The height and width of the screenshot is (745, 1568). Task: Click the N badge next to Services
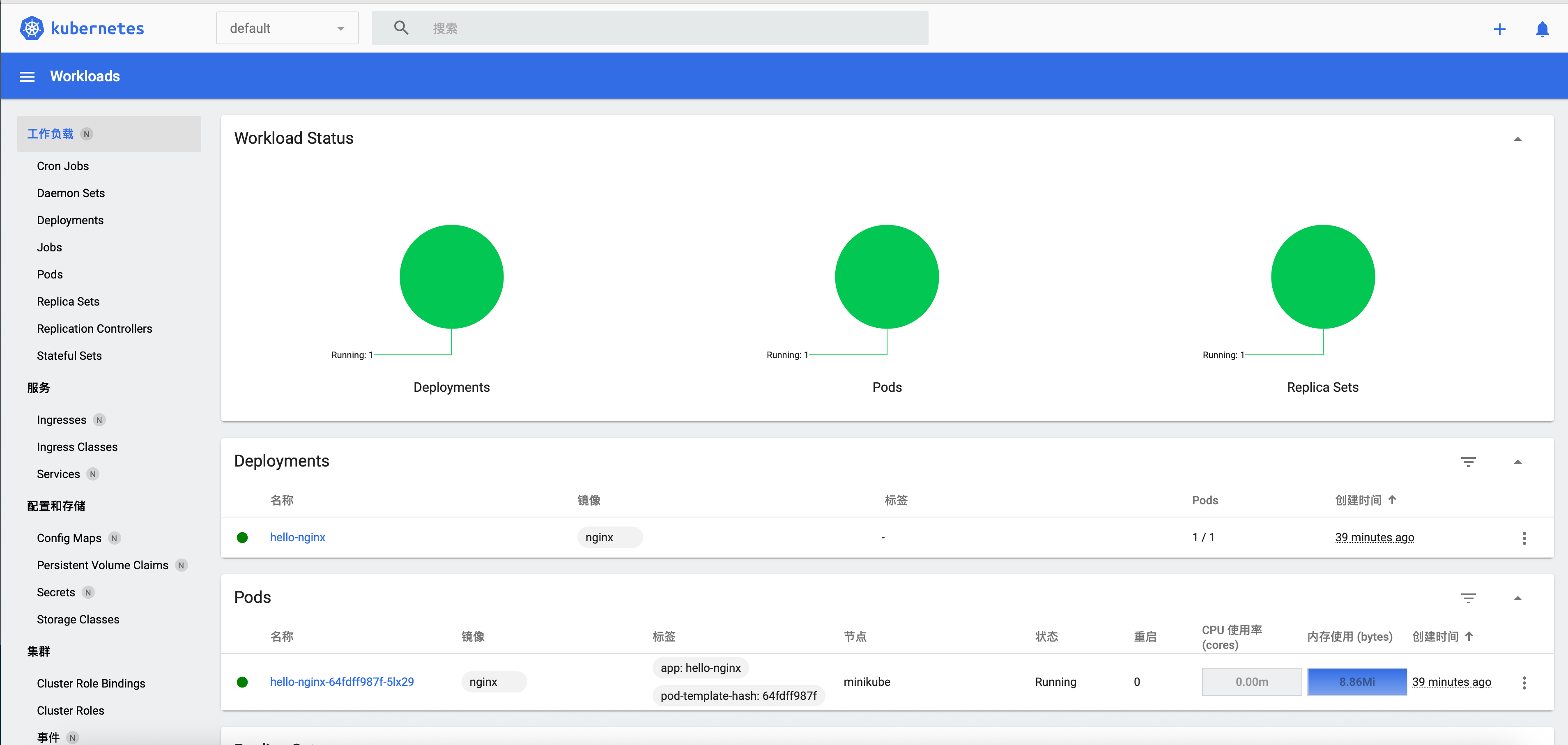(92, 474)
